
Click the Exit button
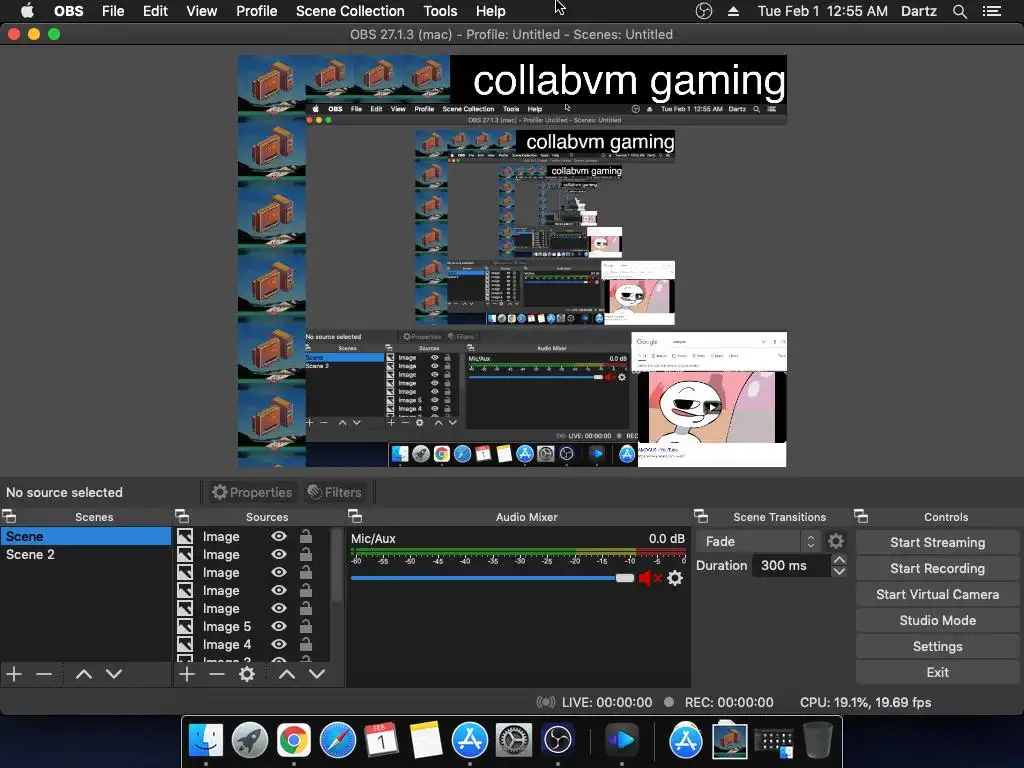pyautogui.click(x=937, y=673)
